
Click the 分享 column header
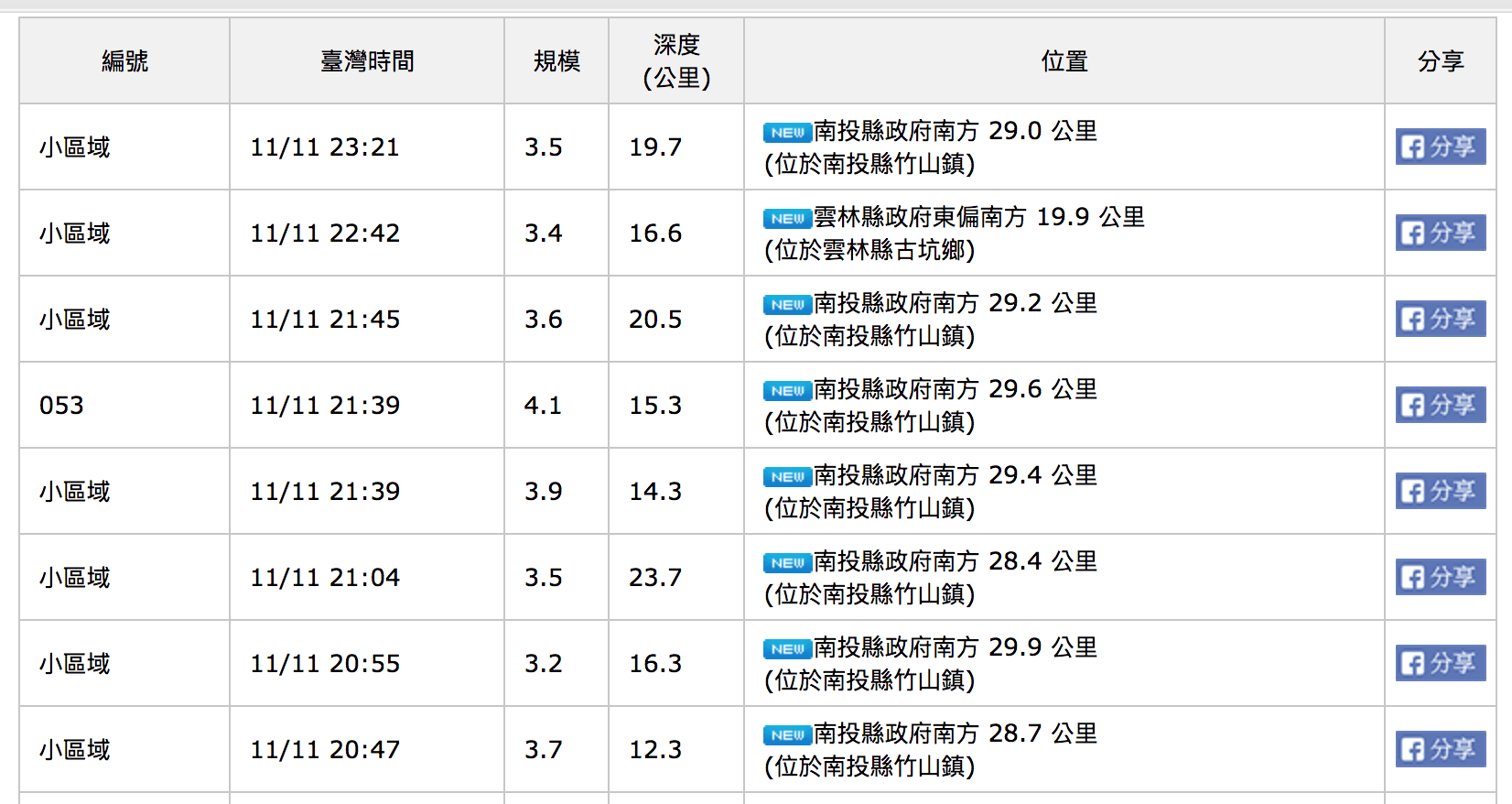pos(1441,60)
